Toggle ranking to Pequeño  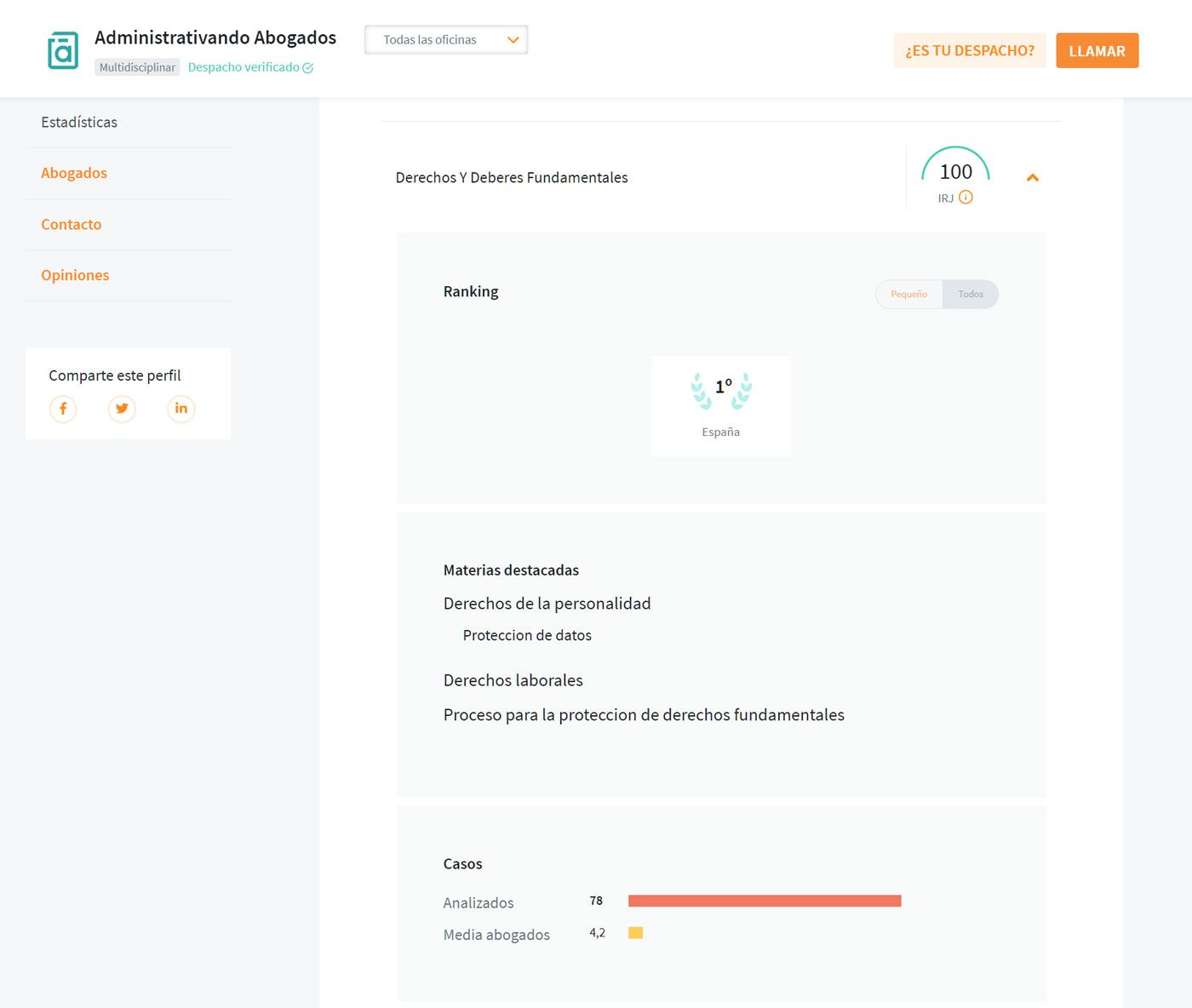(x=908, y=295)
